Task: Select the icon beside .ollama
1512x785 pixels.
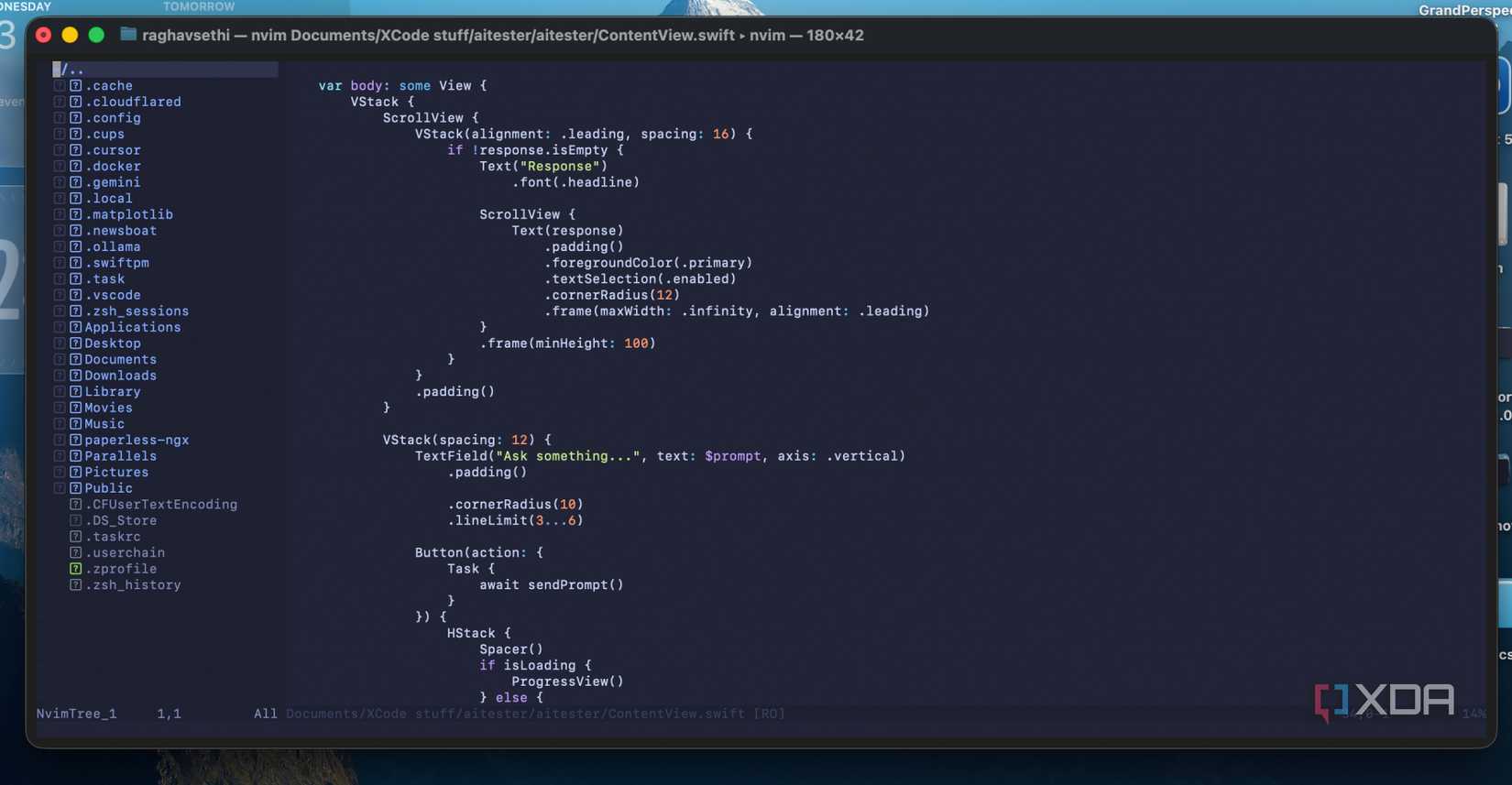Action: 76,246
